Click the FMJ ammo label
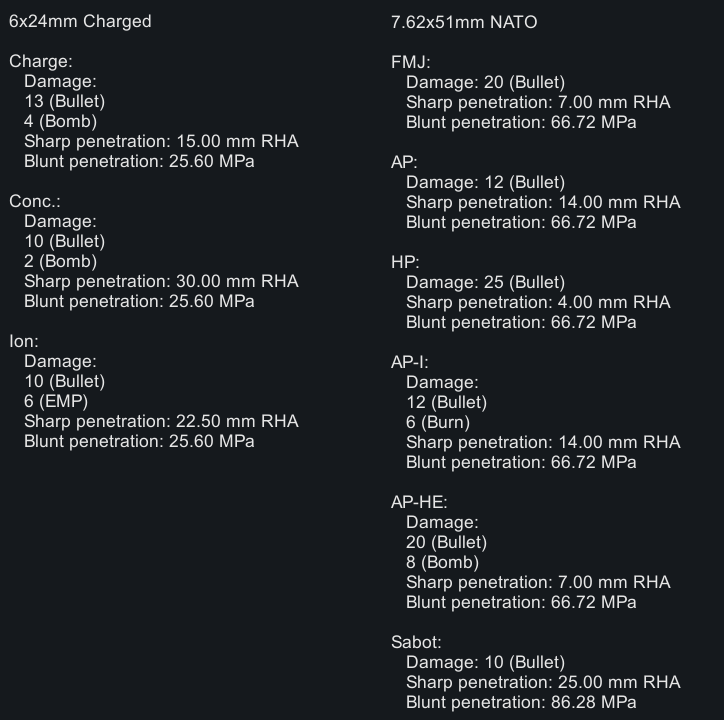The height and width of the screenshot is (720, 724). (410, 62)
